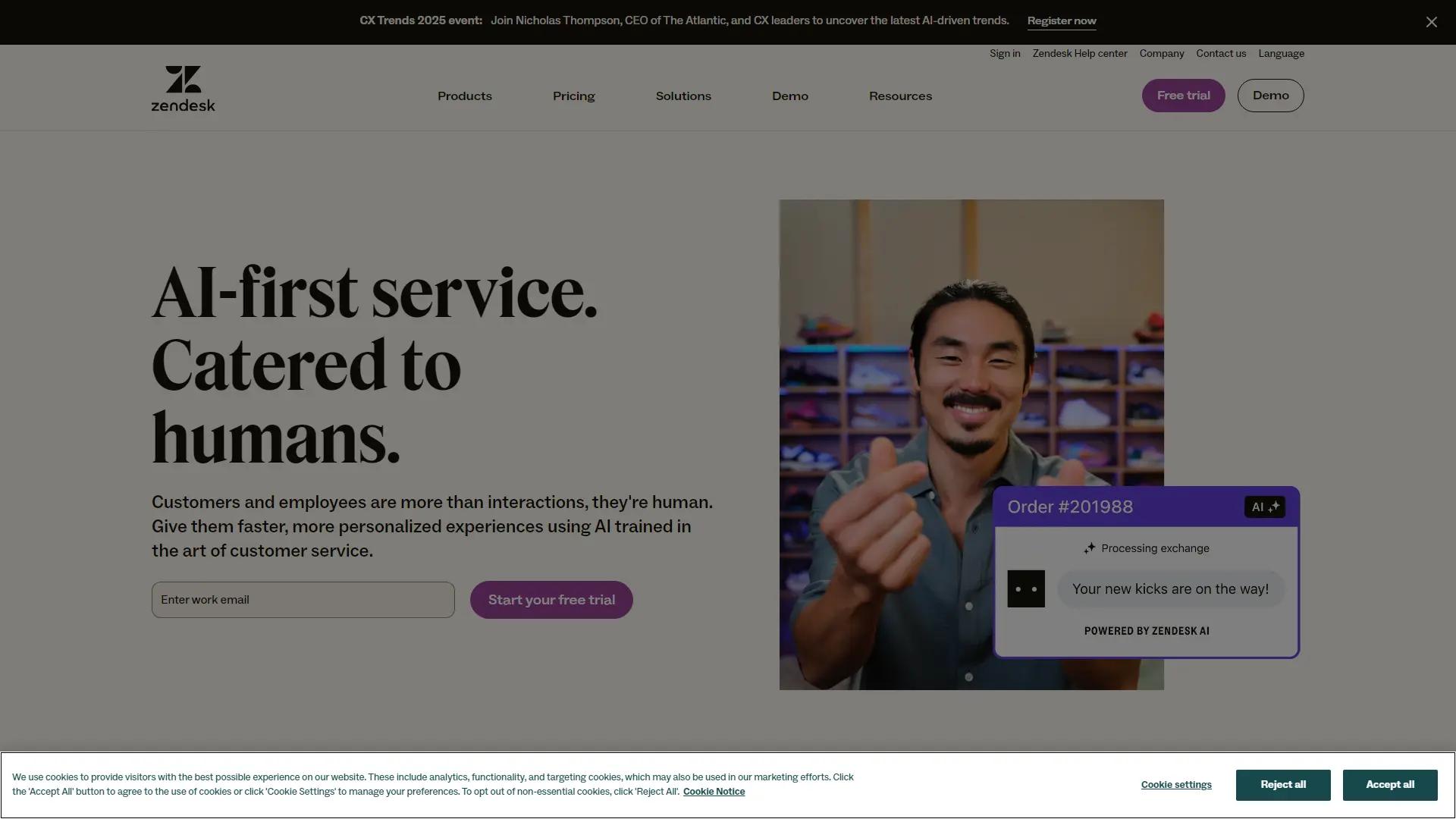Select the Demo nav item

point(790,96)
